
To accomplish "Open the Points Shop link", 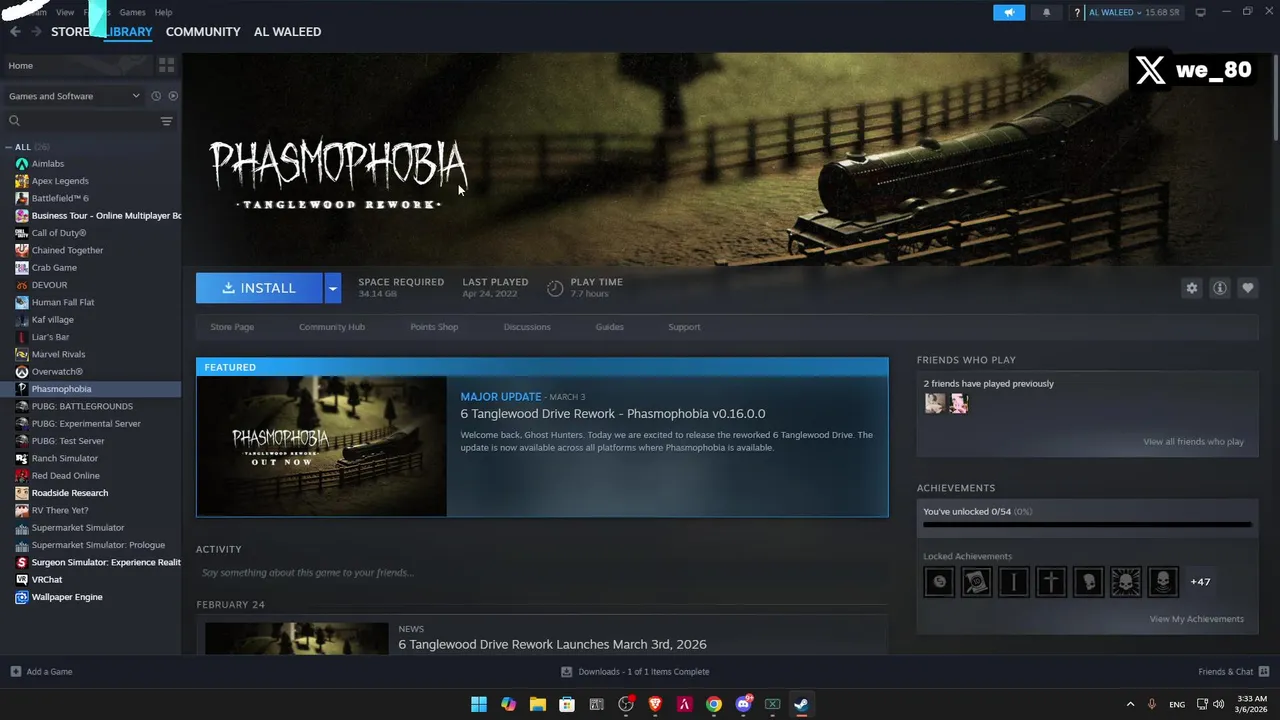I will (434, 327).
